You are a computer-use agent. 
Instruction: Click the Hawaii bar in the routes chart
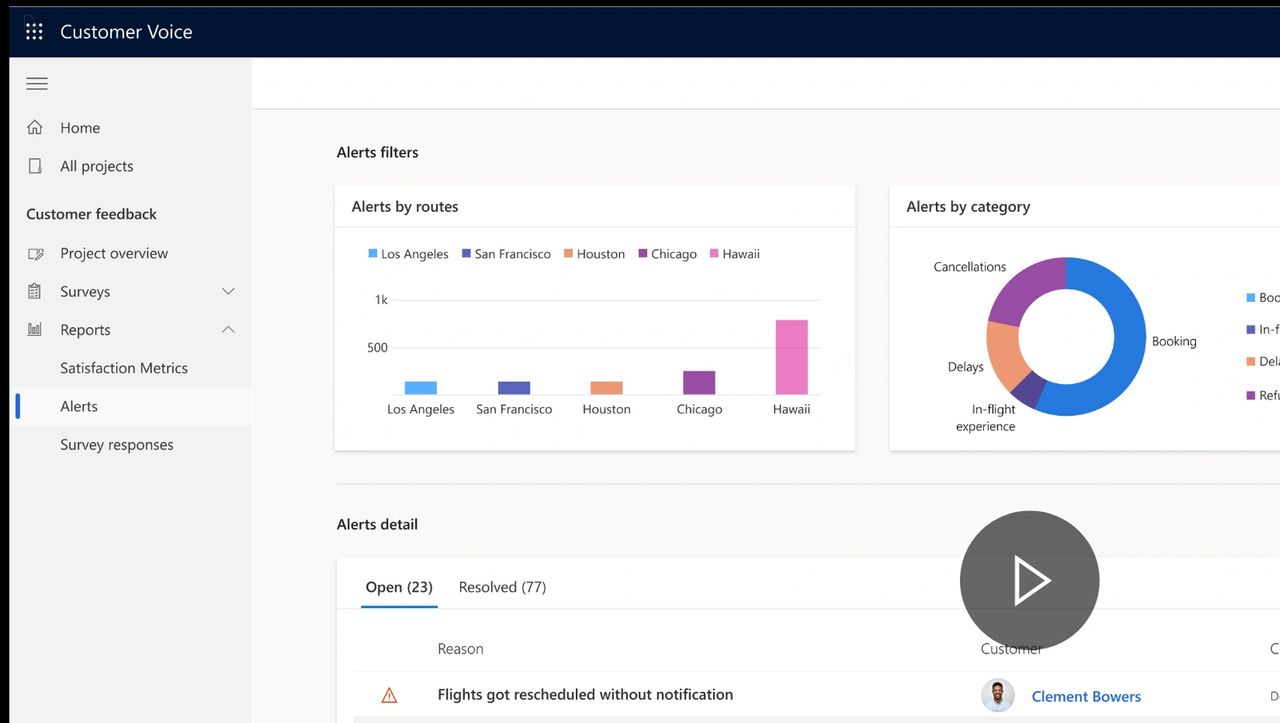[790, 355]
